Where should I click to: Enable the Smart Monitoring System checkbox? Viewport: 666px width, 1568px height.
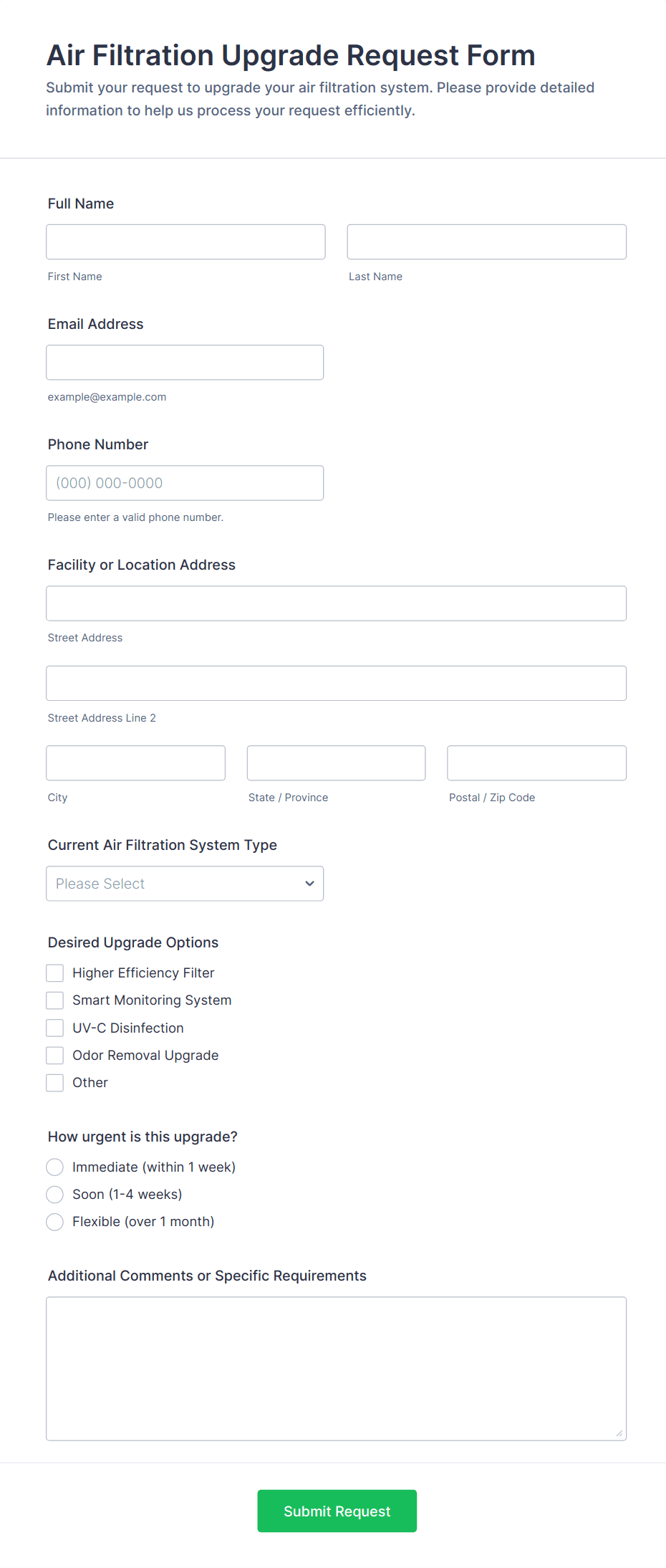tap(55, 1000)
